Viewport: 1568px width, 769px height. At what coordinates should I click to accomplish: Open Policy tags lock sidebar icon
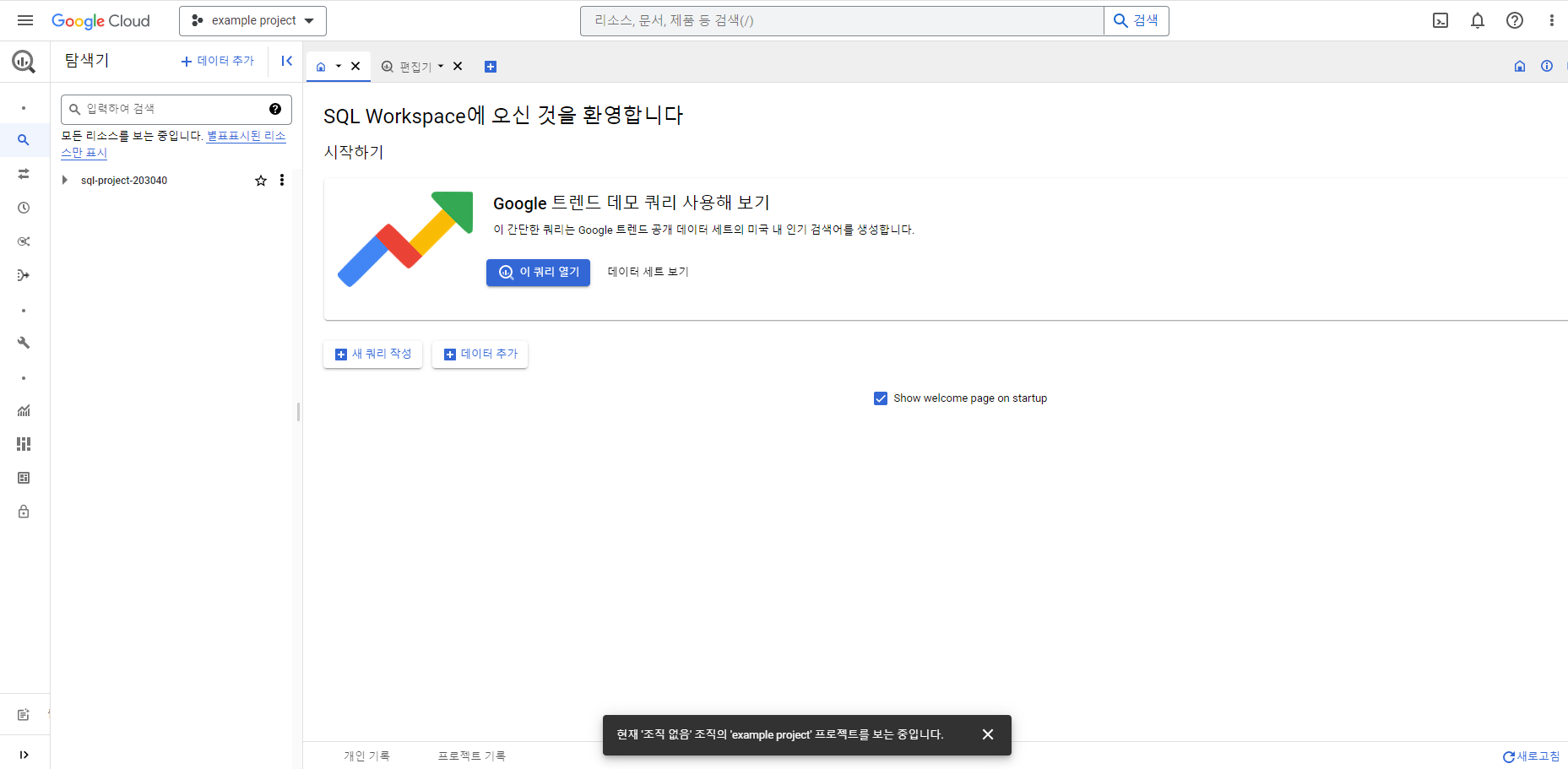24,512
